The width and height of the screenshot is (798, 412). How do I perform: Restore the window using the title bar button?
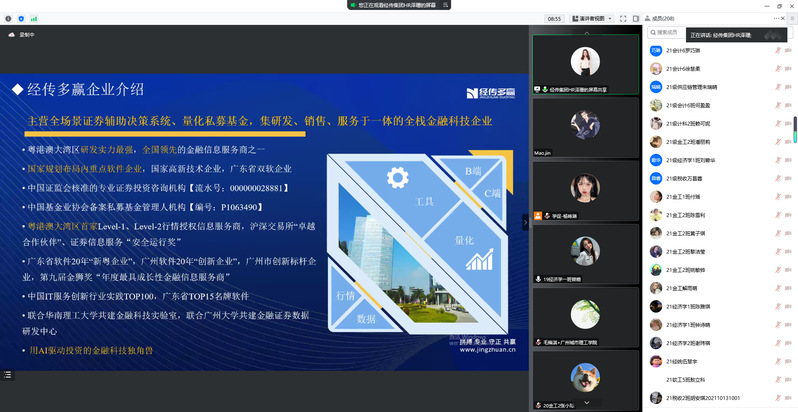coord(779,6)
